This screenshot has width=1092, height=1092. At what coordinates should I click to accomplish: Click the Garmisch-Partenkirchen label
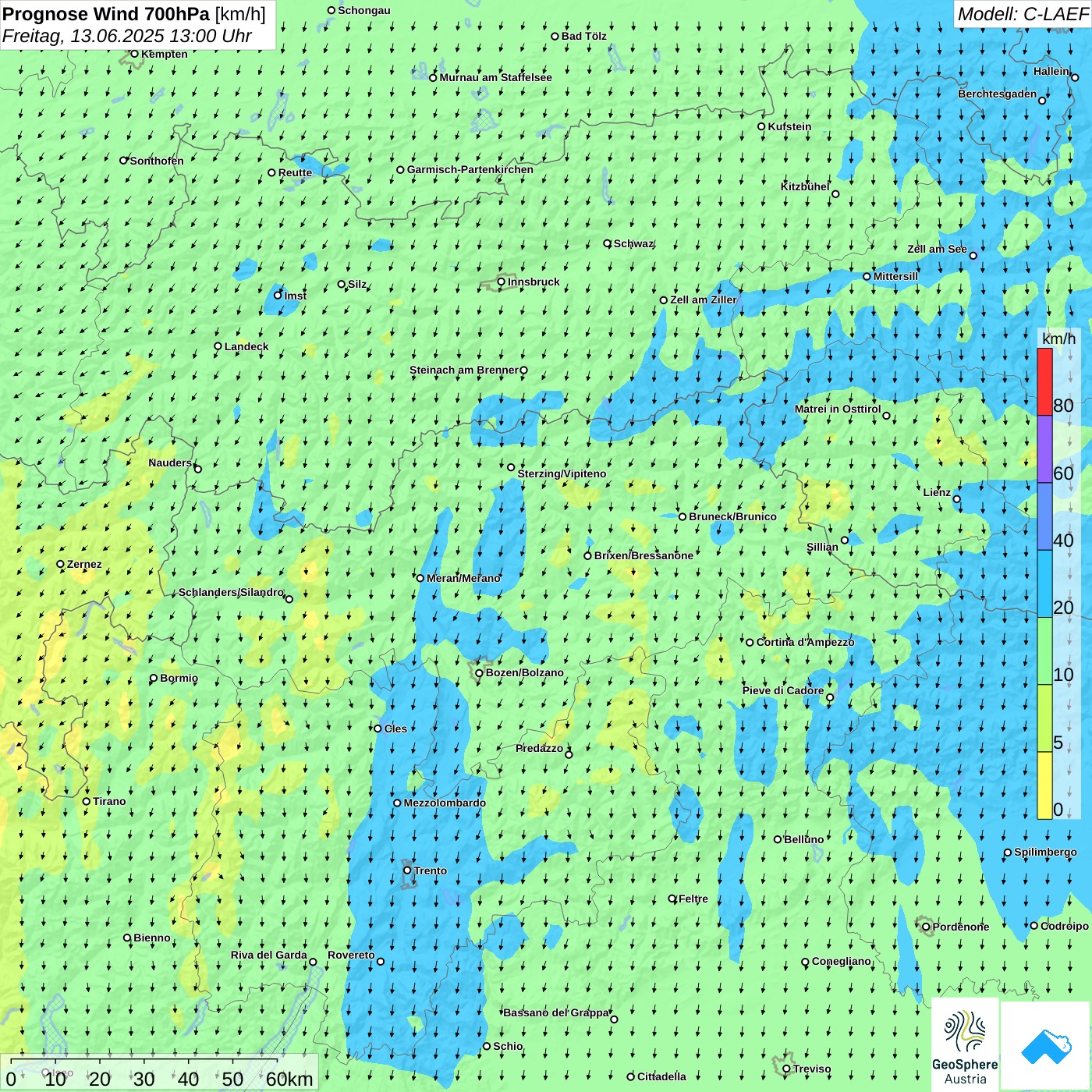point(470,169)
